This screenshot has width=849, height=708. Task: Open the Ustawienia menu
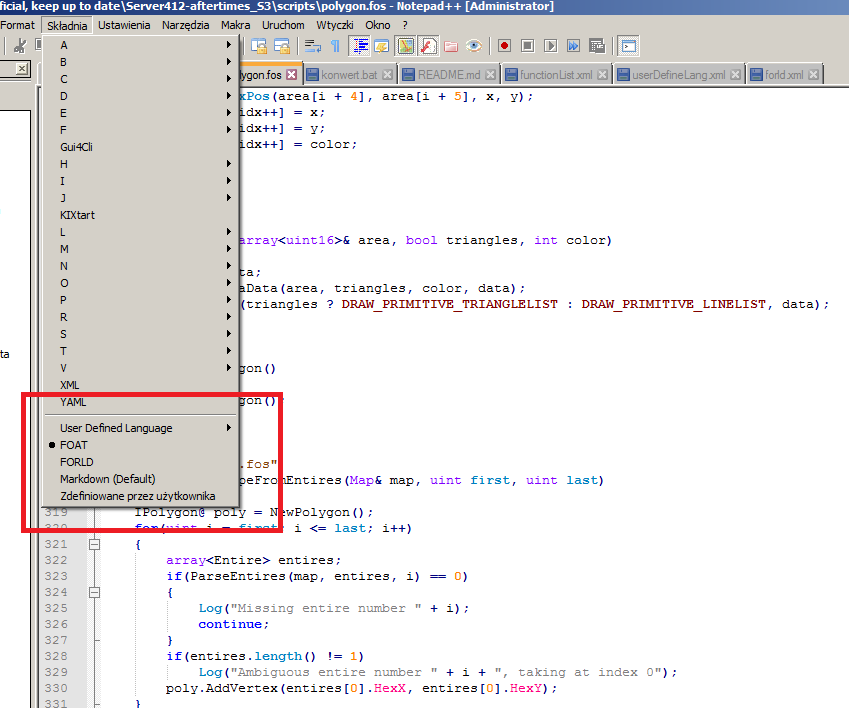125,24
